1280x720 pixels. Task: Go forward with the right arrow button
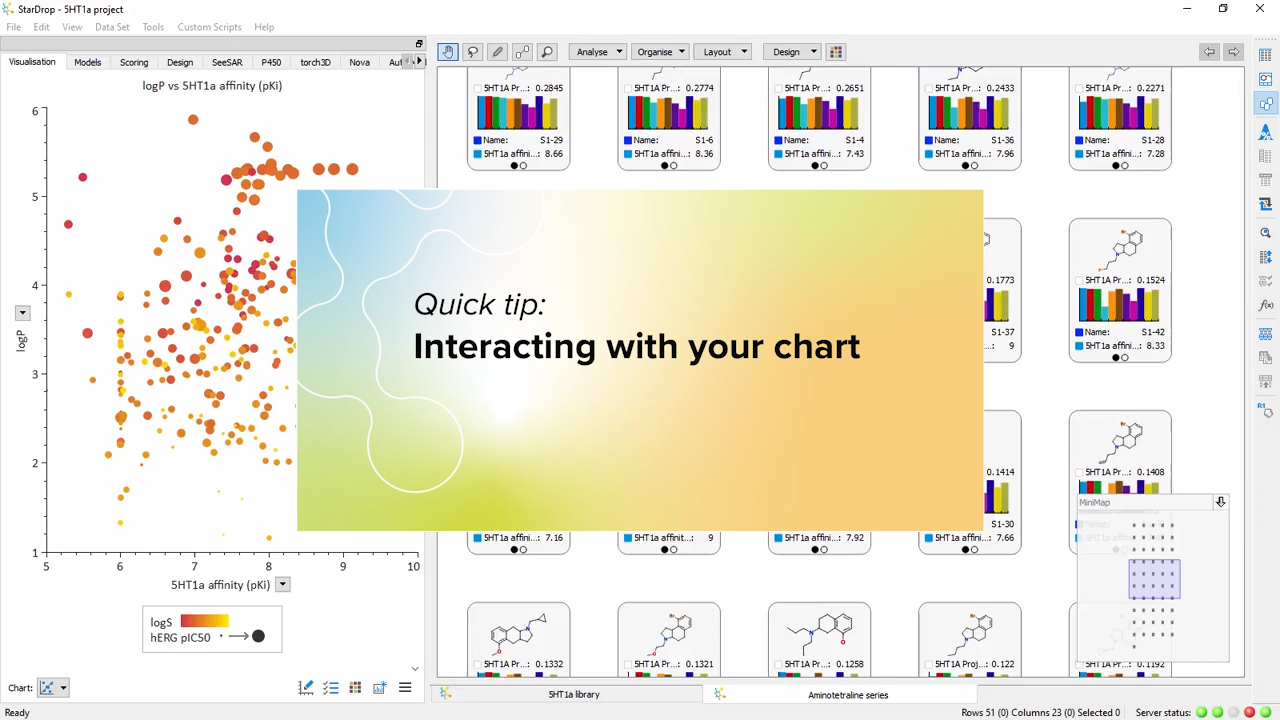pyautogui.click(x=1233, y=52)
